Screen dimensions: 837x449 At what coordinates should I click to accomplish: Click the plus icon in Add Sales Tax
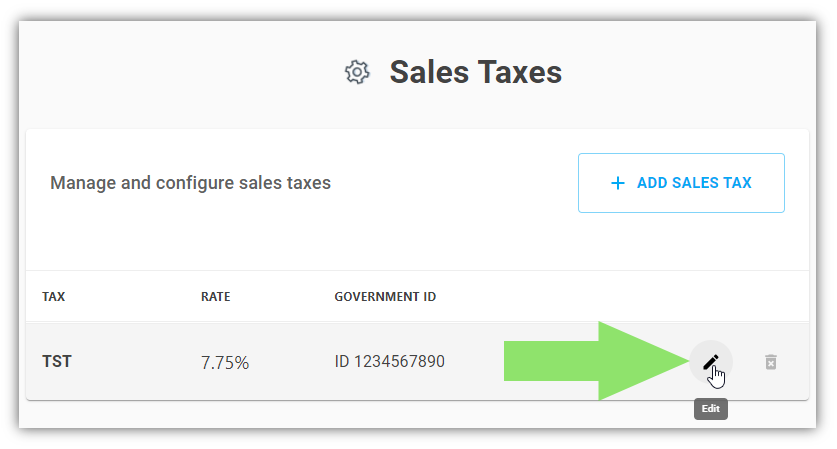point(618,183)
